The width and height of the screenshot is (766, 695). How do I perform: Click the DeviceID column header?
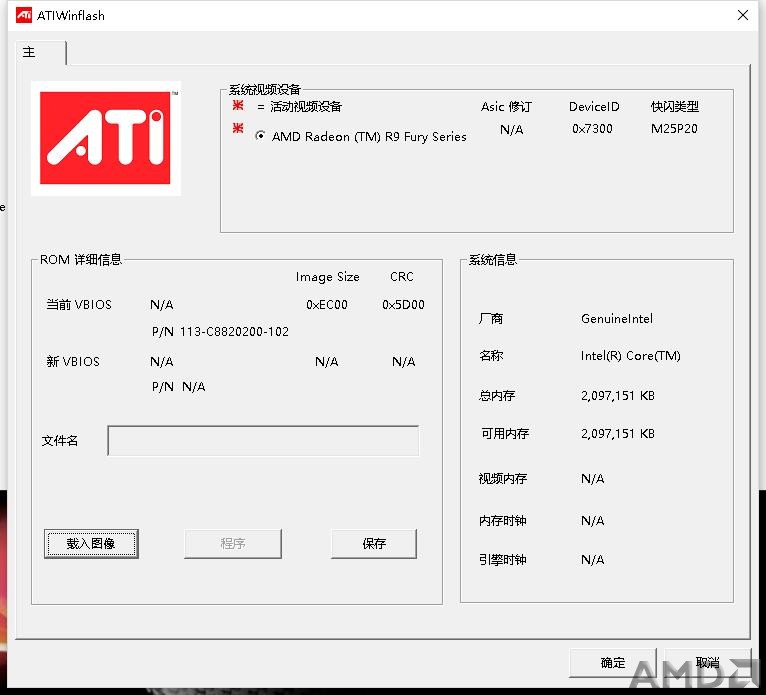(x=594, y=106)
